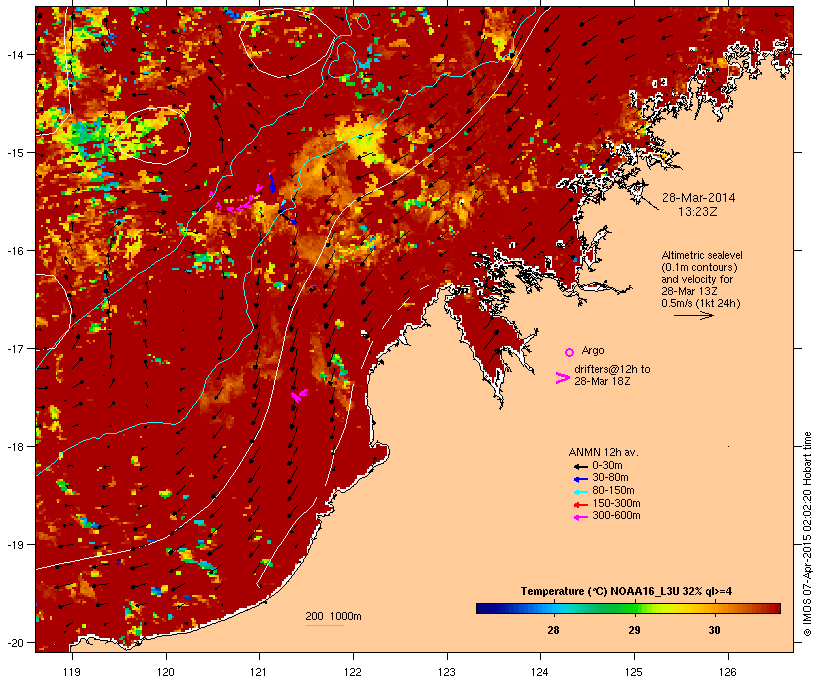Viewport: 820px width, 680px height.
Task: Click the '300-600m' depth label
Action: pyautogui.click(x=617, y=516)
